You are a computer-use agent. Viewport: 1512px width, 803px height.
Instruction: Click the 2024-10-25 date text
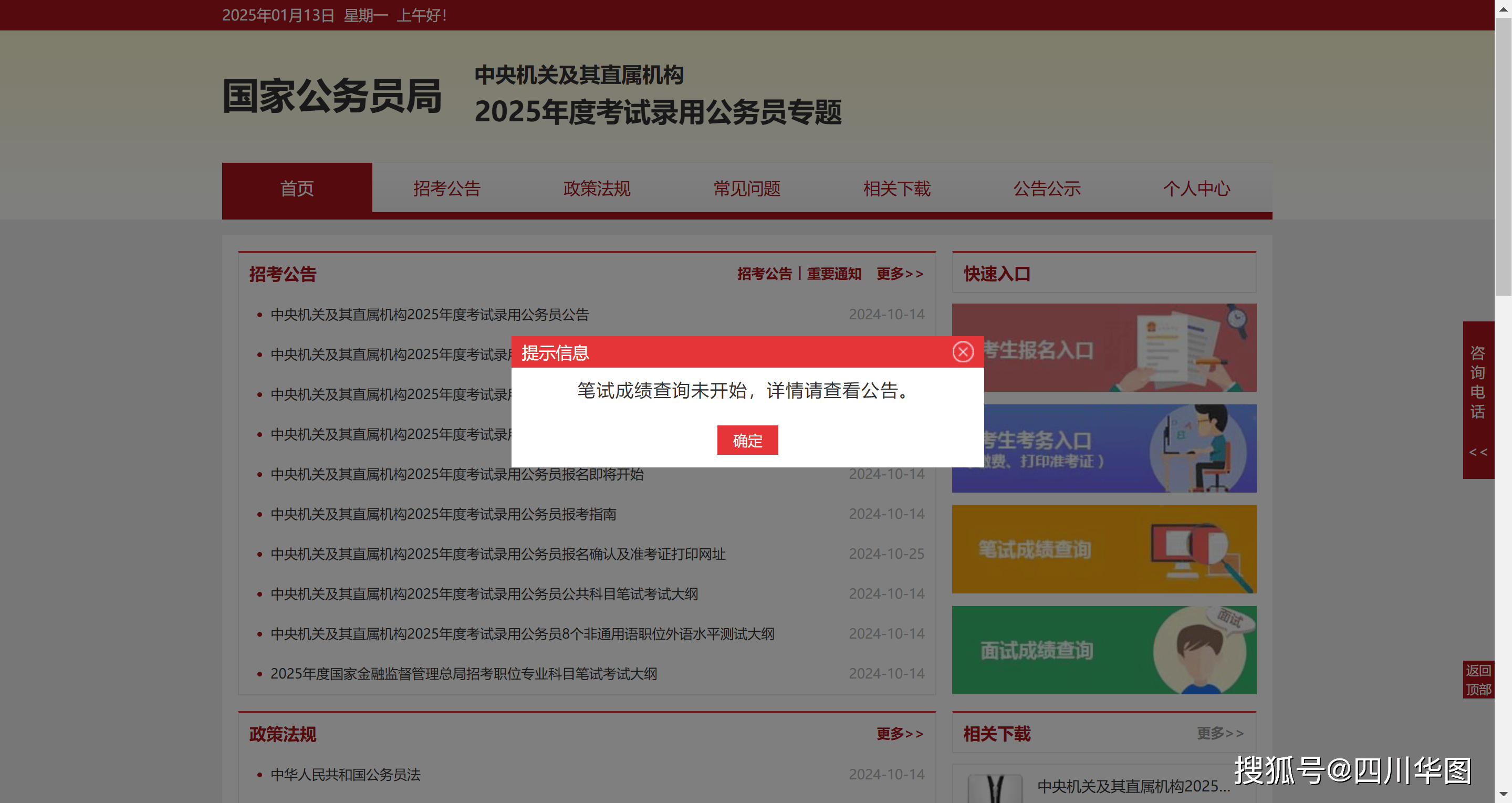pos(887,554)
